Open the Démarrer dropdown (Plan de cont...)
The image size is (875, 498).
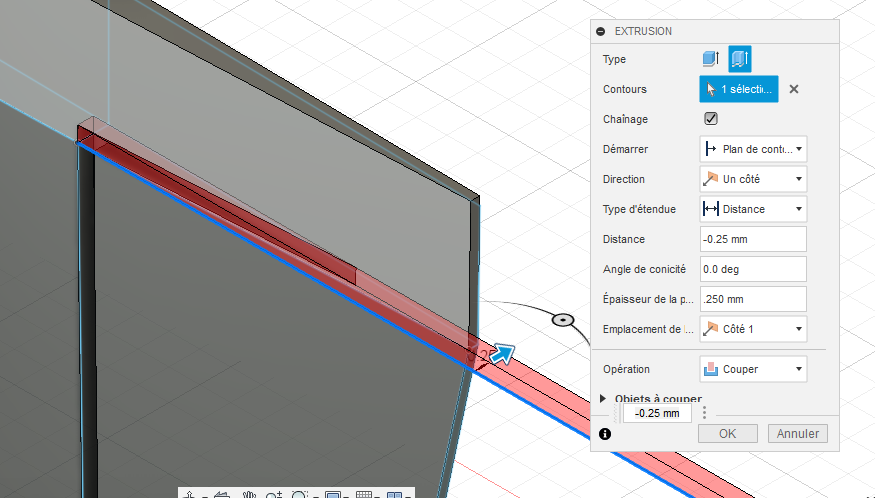pos(753,149)
